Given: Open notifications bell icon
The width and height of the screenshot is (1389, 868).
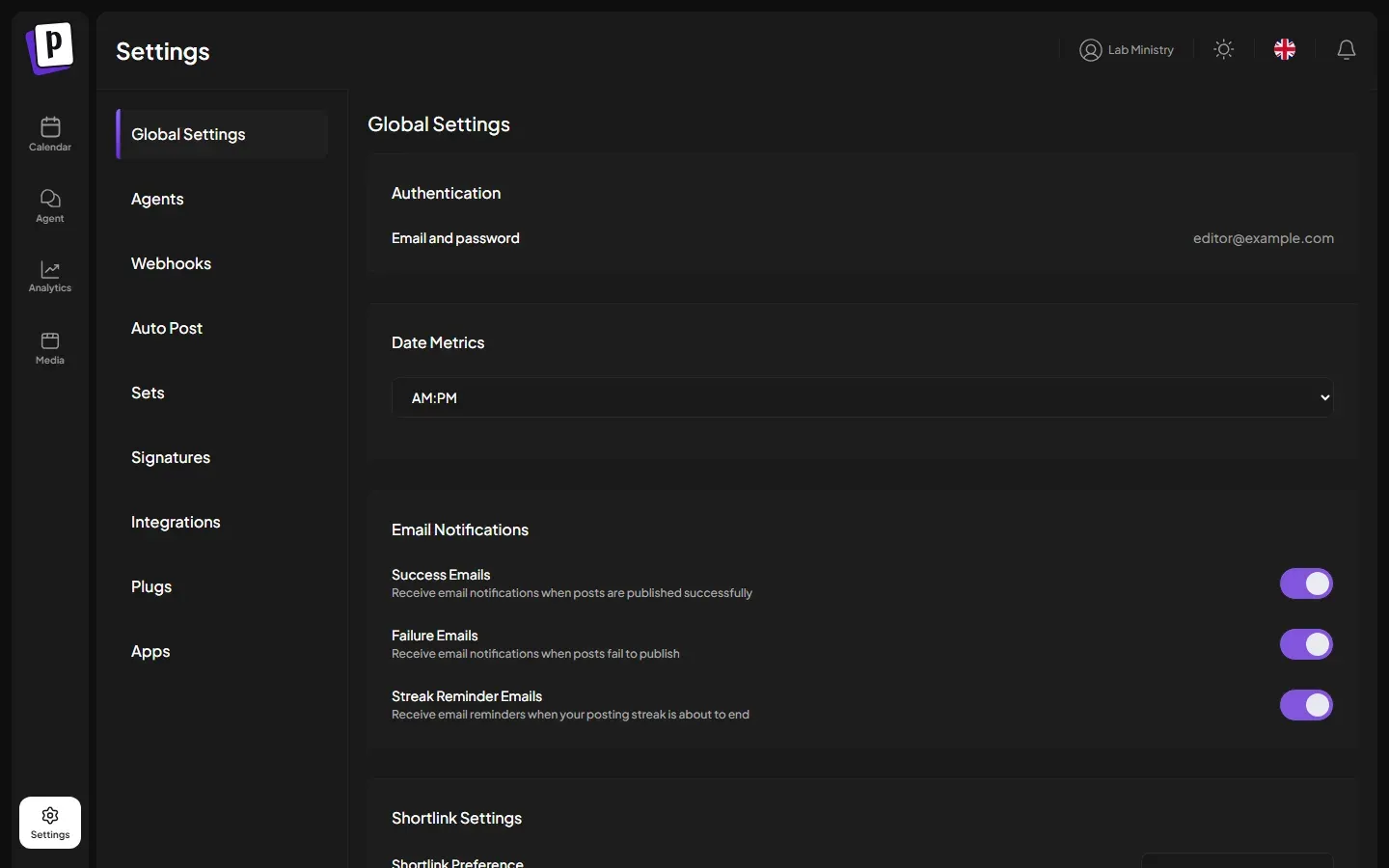Looking at the screenshot, I should 1347,49.
